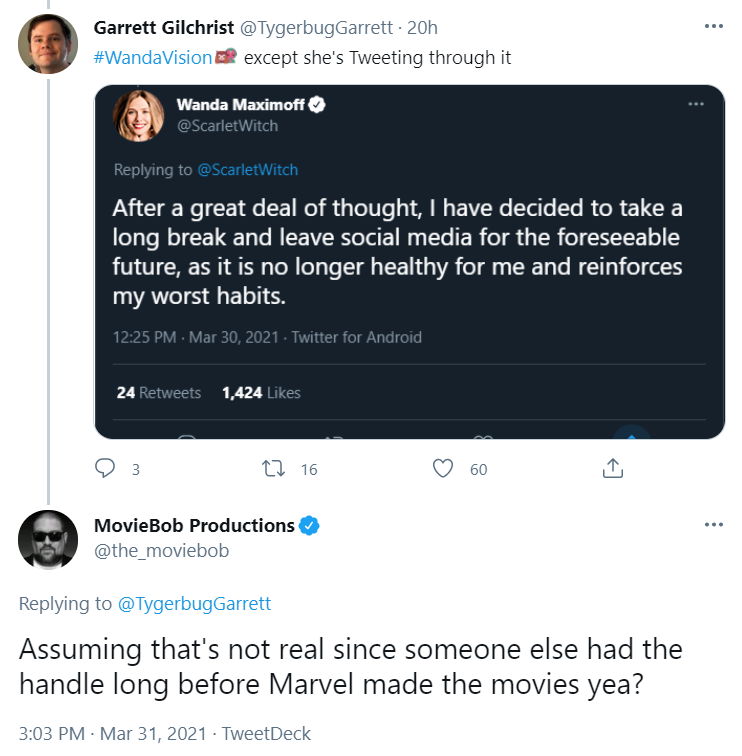Like Garrett Gilchrist's tweet with heart icon

click(443, 469)
